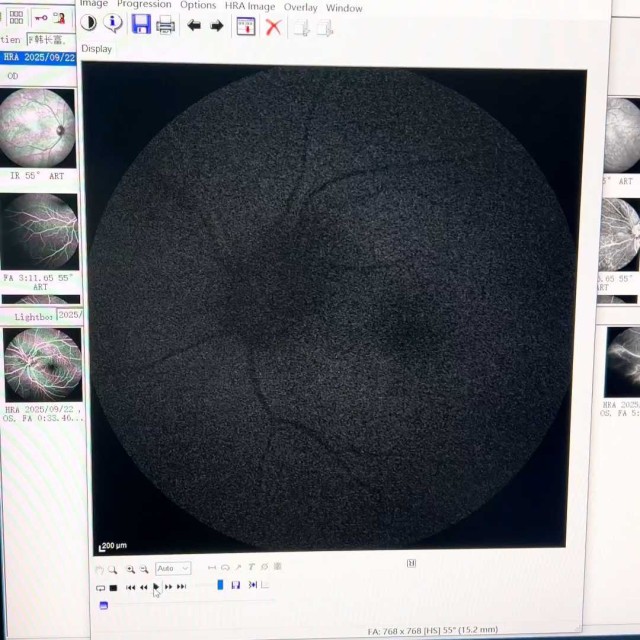Click the zoom in magnifier icon
Viewport: 640px width, 640px height.
pos(130,569)
